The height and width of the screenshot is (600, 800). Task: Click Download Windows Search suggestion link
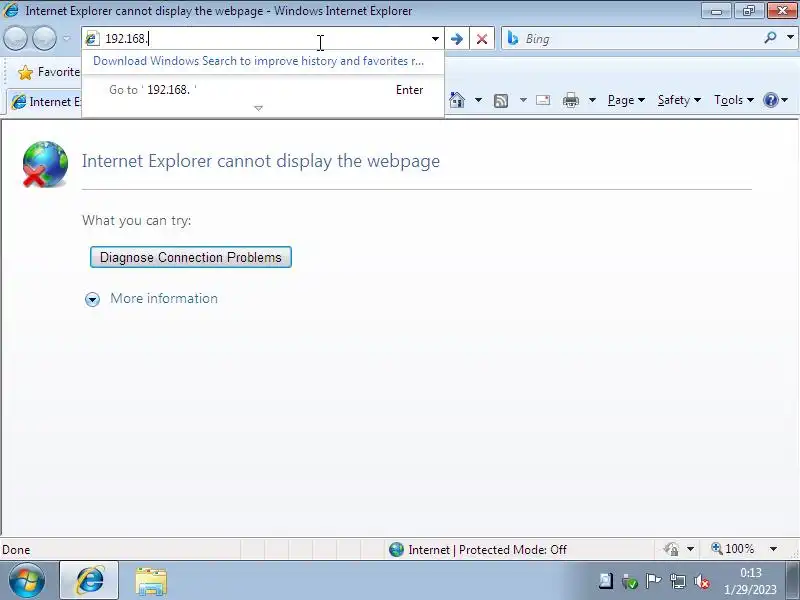pos(258,61)
